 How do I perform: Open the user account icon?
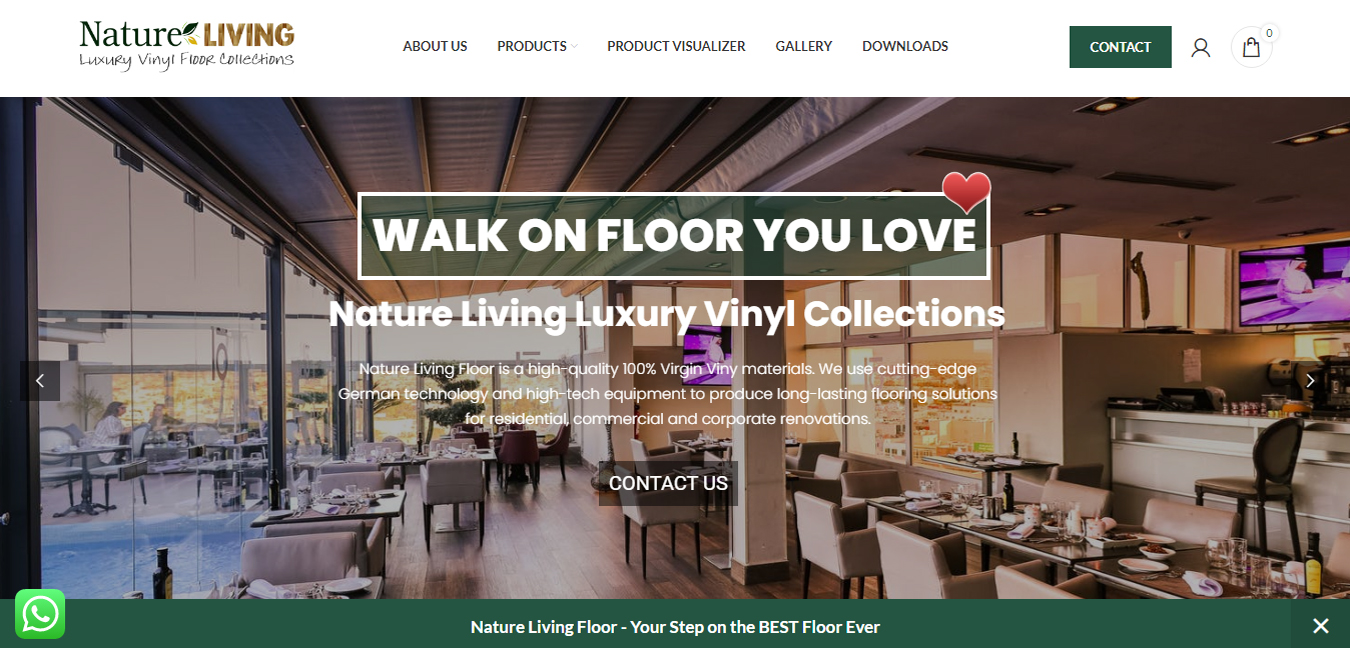1201,47
